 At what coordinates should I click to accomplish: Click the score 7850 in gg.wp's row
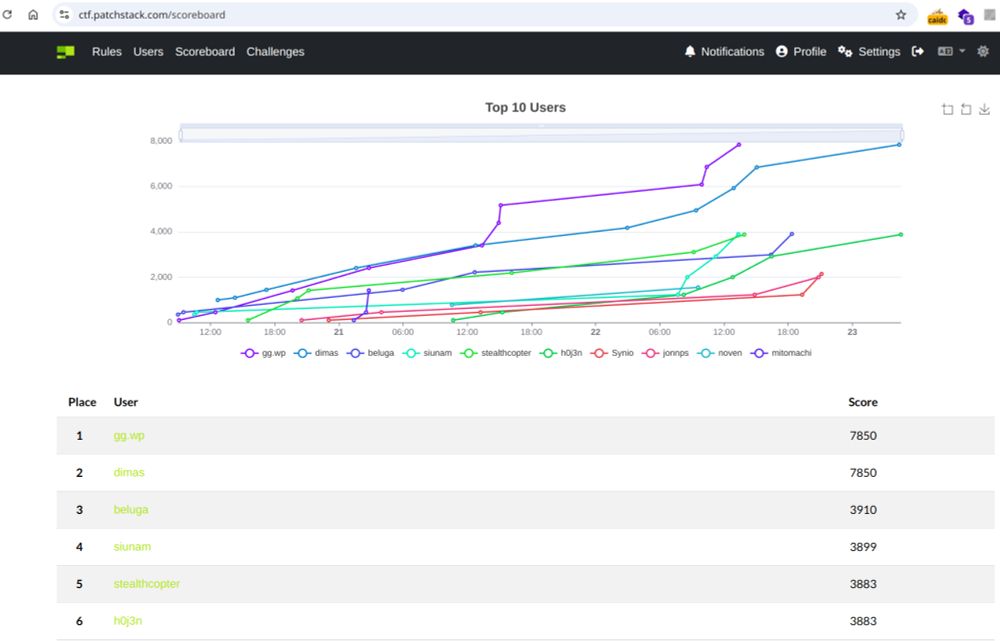pyautogui.click(x=863, y=436)
